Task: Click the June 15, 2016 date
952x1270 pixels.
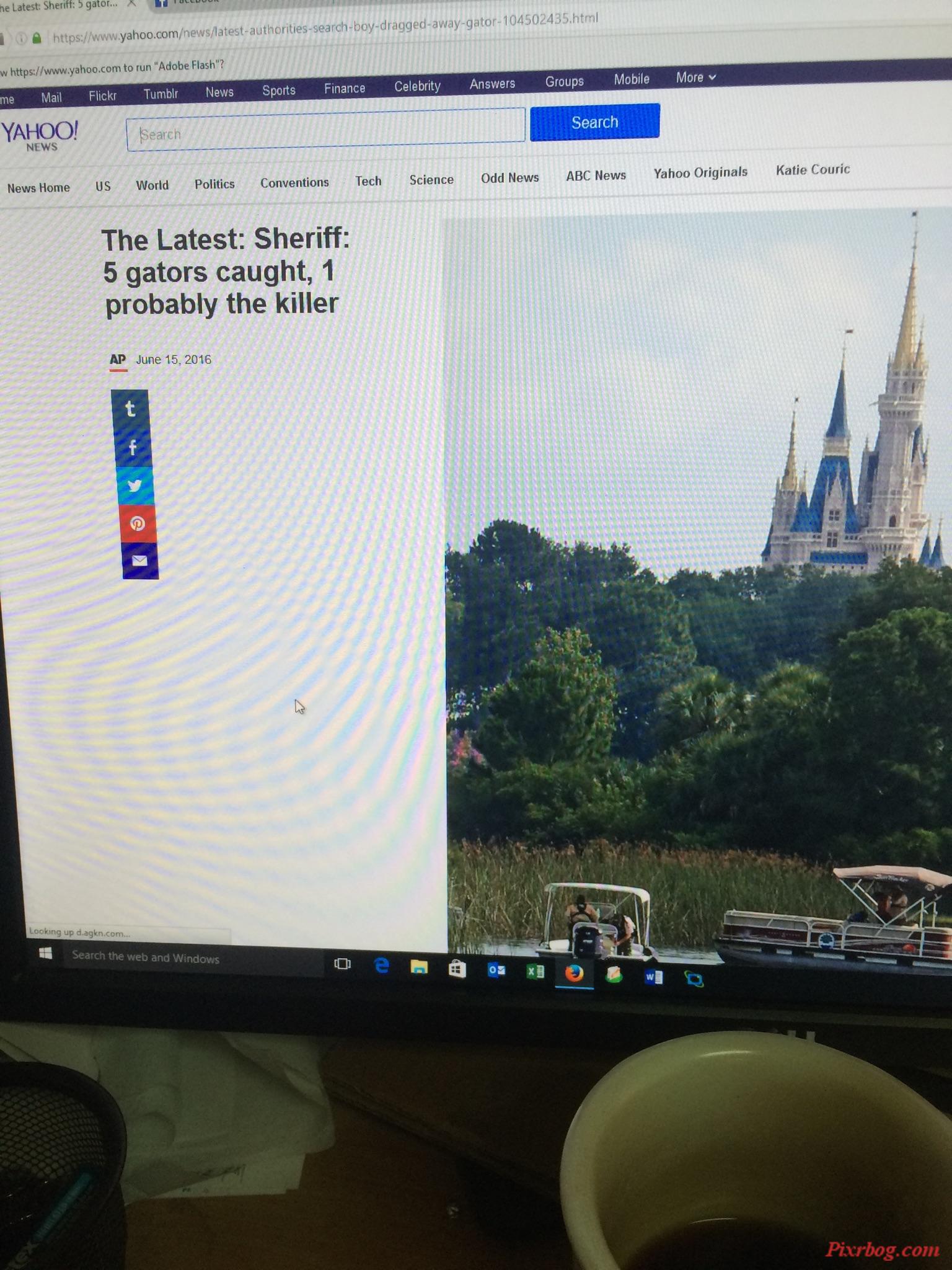Action: [174, 360]
